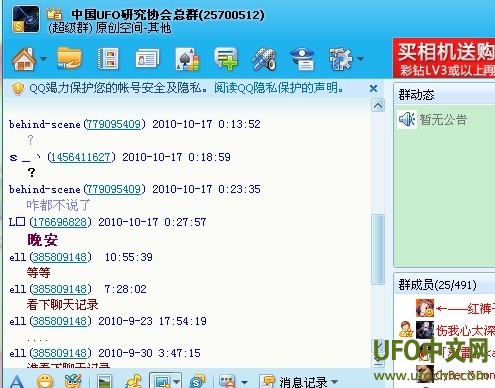Viewport: 495px width, 388px height.
Task: Open the font settings A icon
Action: [x=17, y=382]
